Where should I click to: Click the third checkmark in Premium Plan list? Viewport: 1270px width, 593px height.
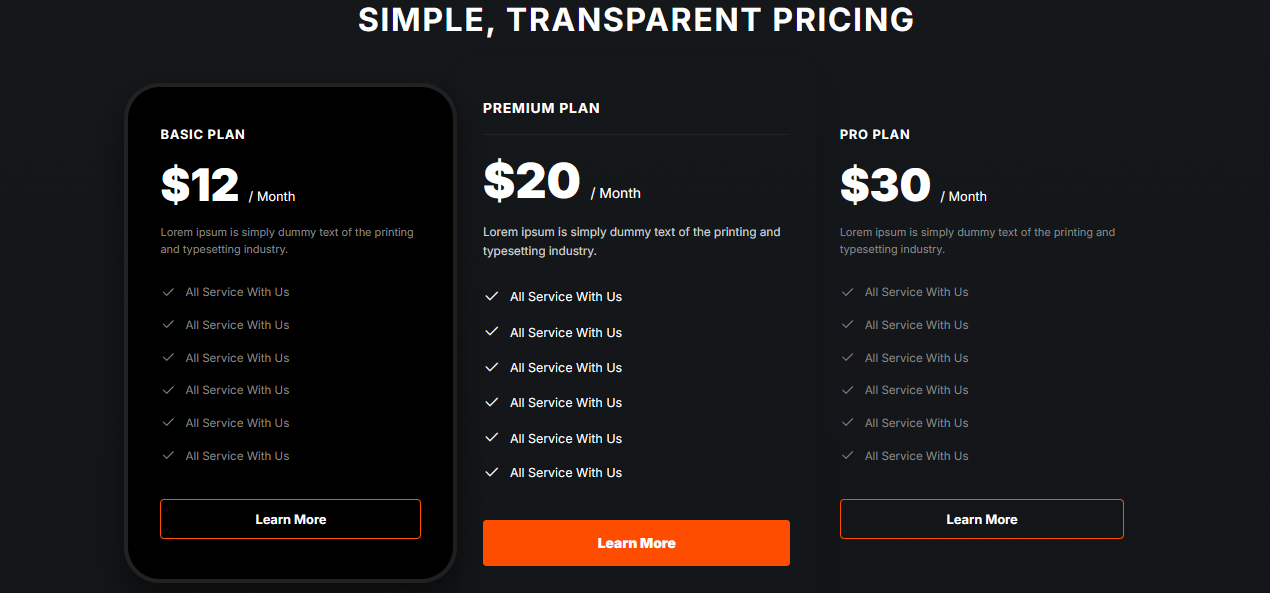(x=491, y=368)
